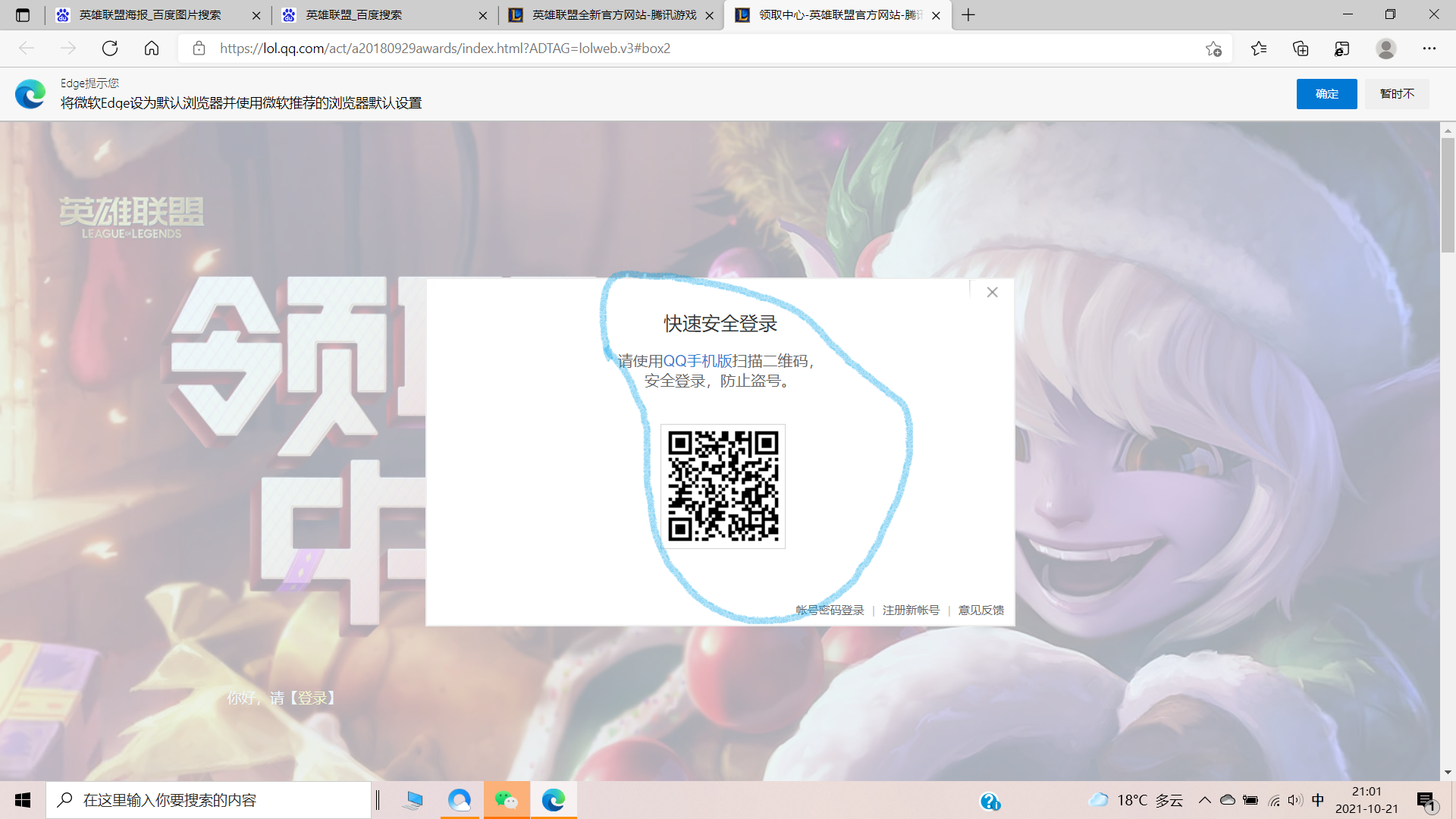The image size is (1456, 819).
Task: Open Edge settings and more menu
Action: click(x=1429, y=49)
